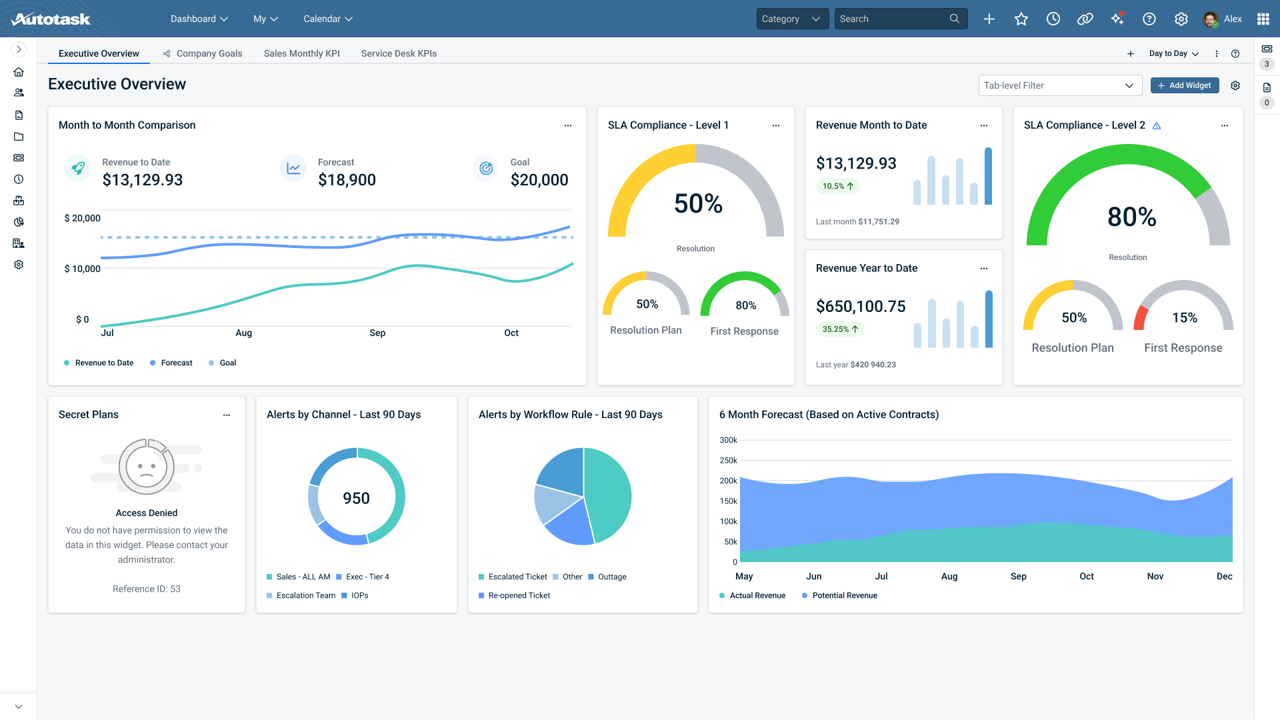Open the reports pie-chart icon in the sidebar
Viewport: 1280px width, 720px height.
coord(18,221)
